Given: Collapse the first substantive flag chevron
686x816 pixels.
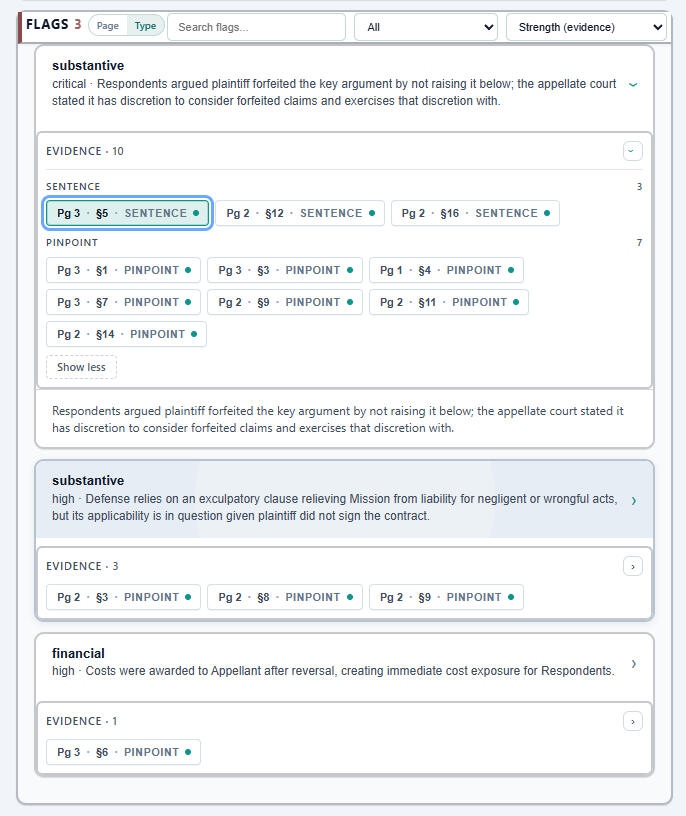Looking at the screenshot, I should [633, 85].
